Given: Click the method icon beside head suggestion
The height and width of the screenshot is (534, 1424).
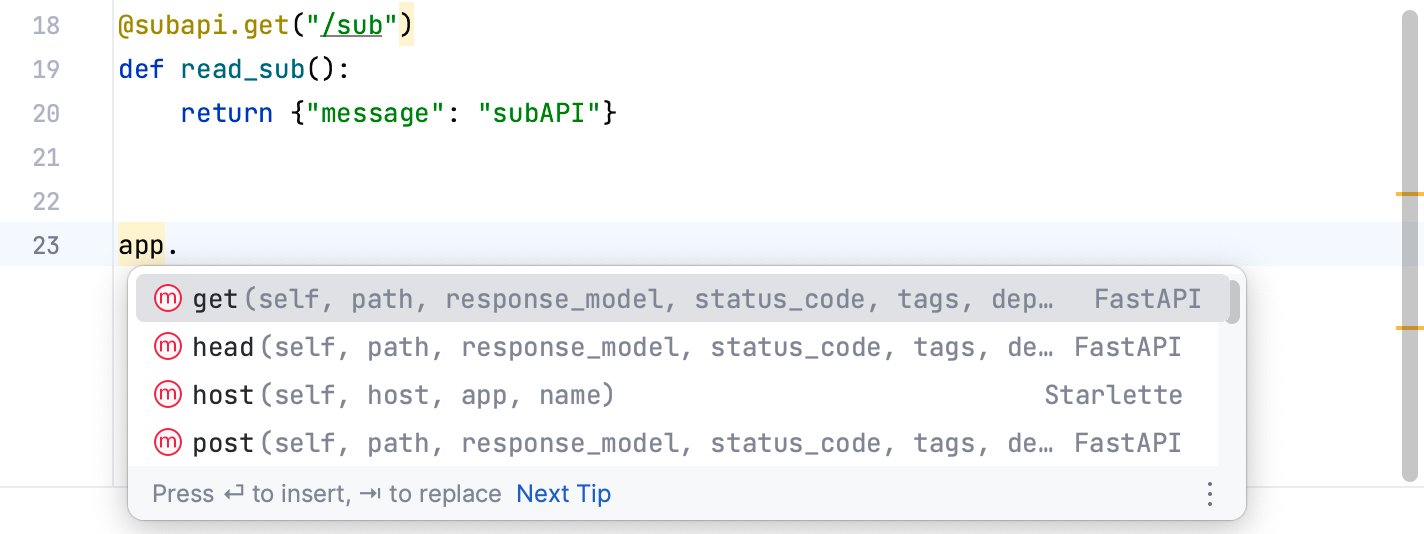Looking at the screenshot, I should 168,347.
